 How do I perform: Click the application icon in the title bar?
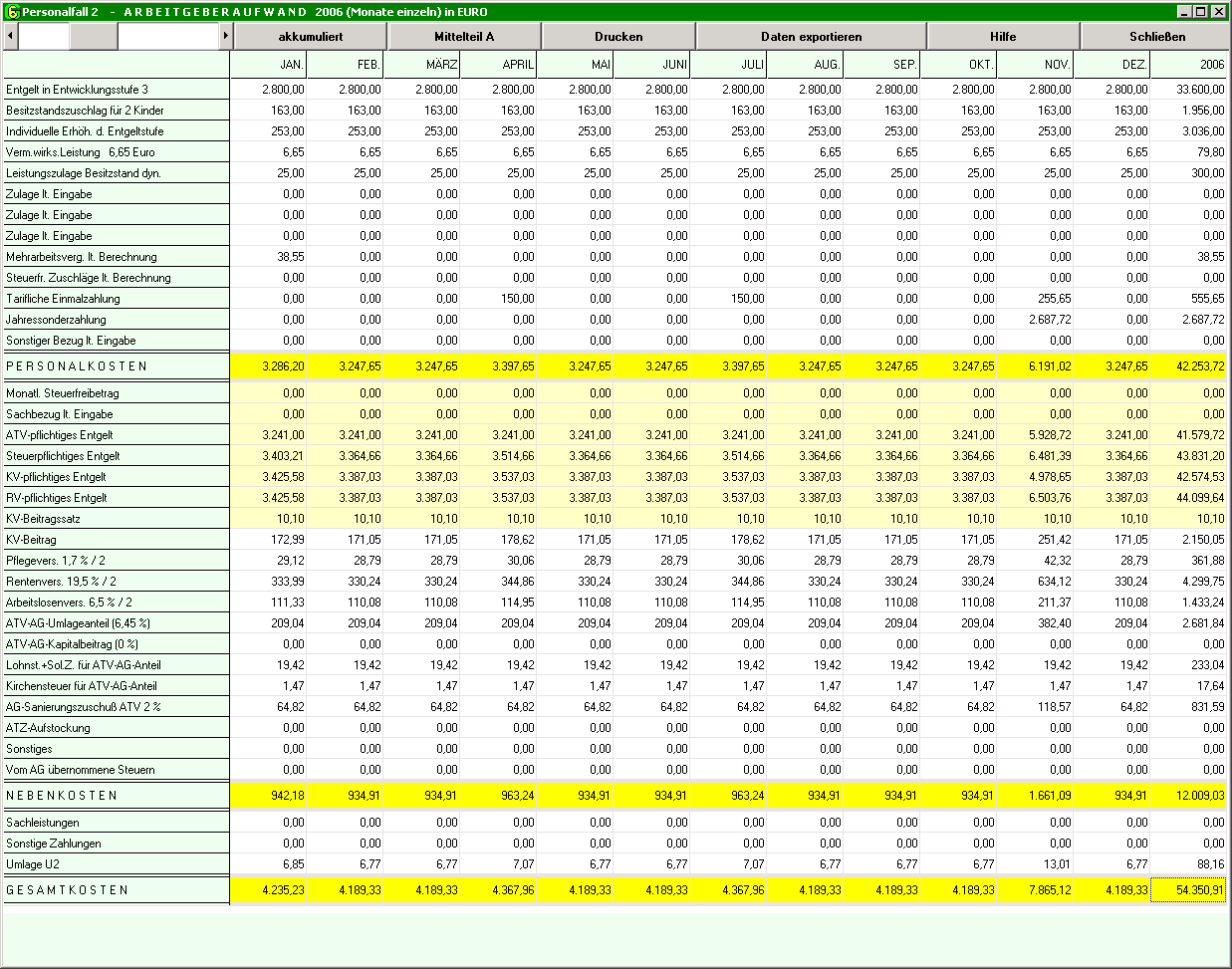click(x=12, y=12)
